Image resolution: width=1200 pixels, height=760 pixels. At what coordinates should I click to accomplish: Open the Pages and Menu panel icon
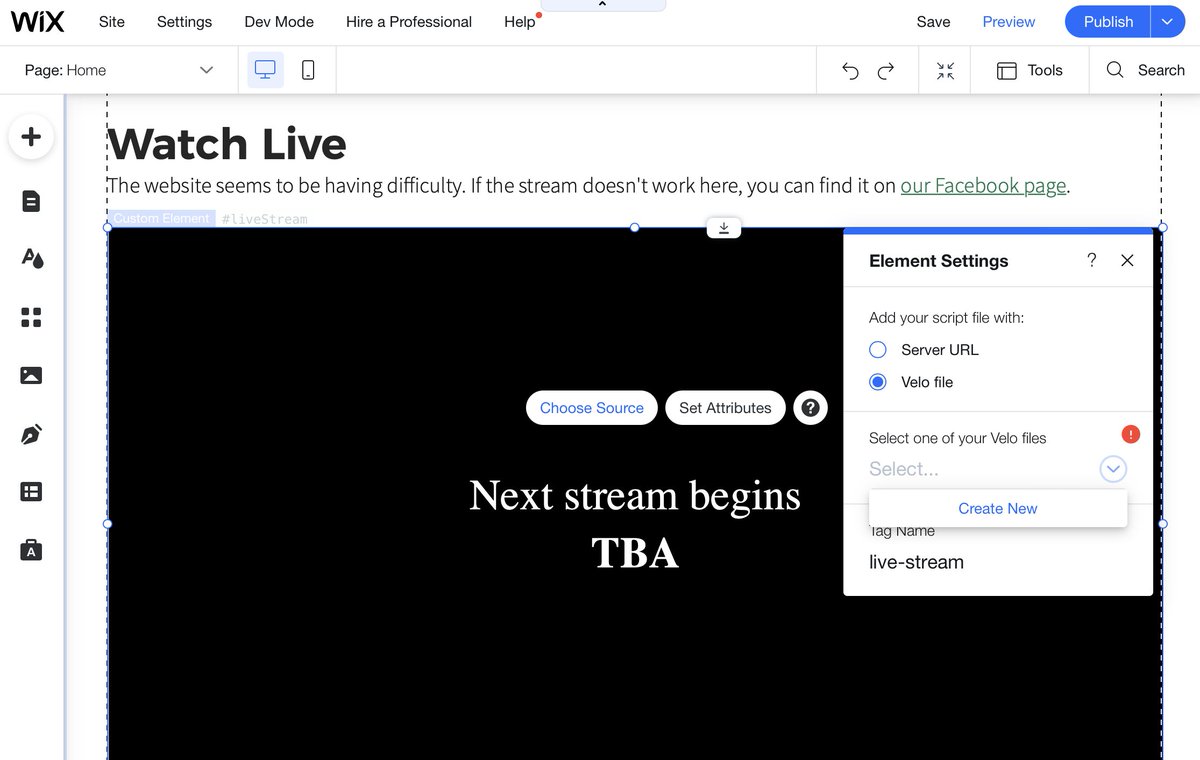[x=31, y=201]
